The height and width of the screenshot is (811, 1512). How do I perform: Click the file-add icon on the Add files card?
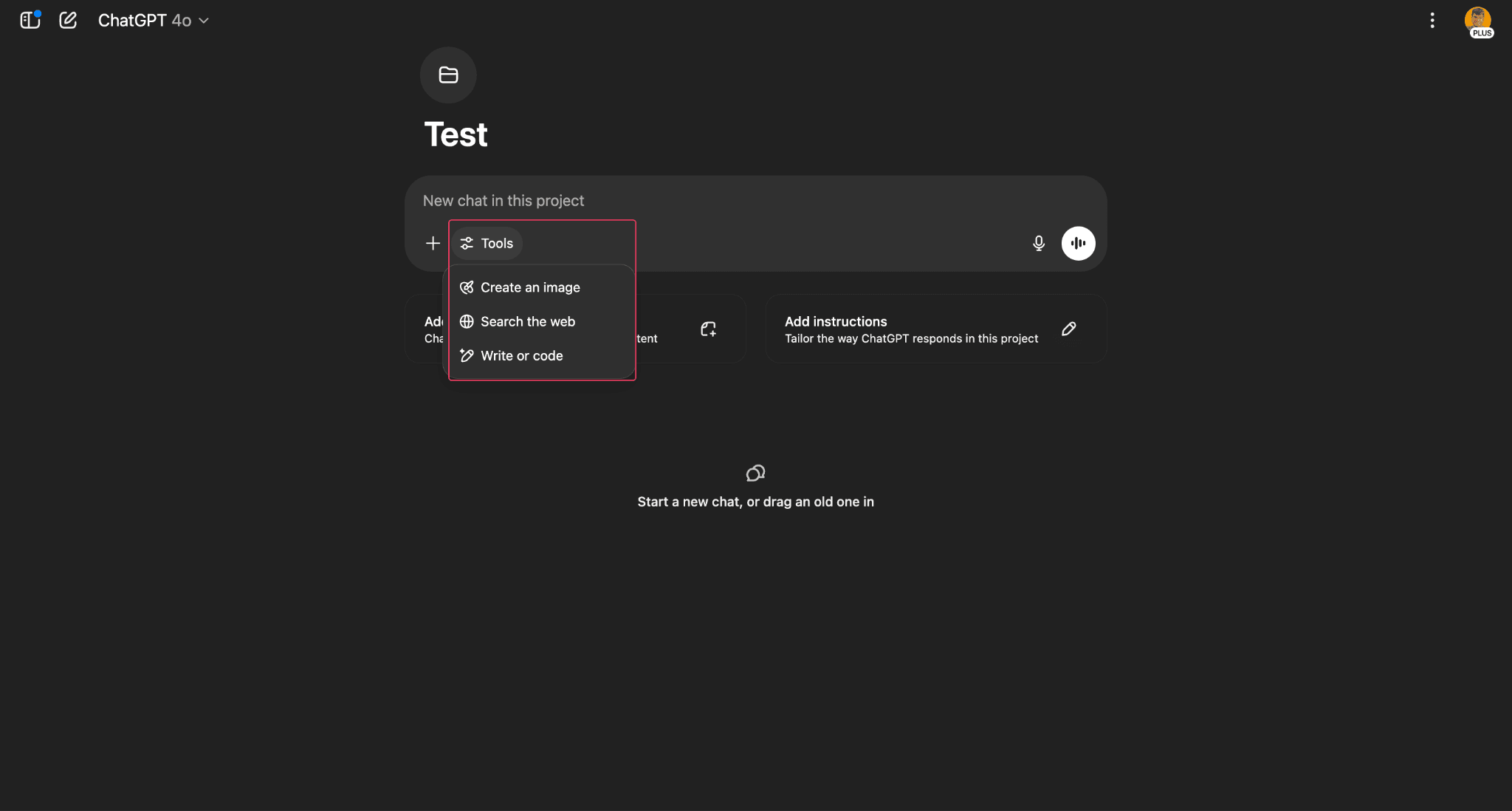pyautogui.click(x=708, y=329)
